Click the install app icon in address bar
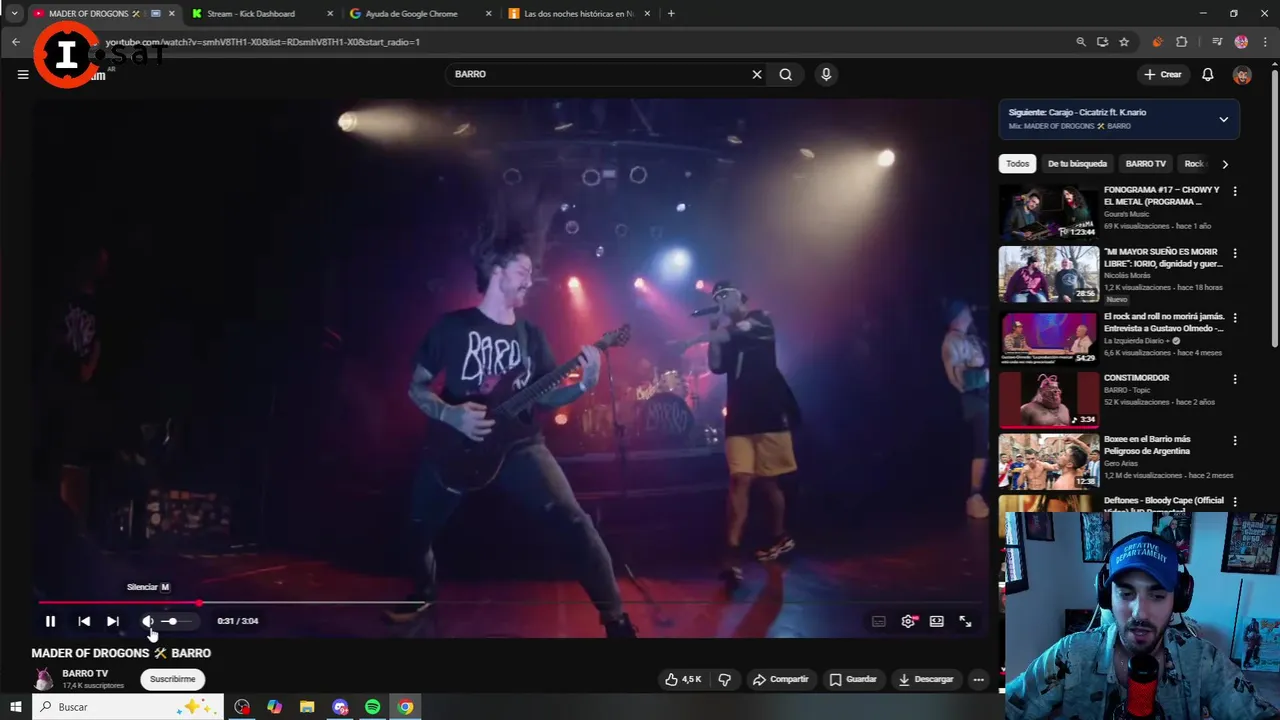Image resolution: width=1280 pixels, height=720 pixels. point(1102,42)
